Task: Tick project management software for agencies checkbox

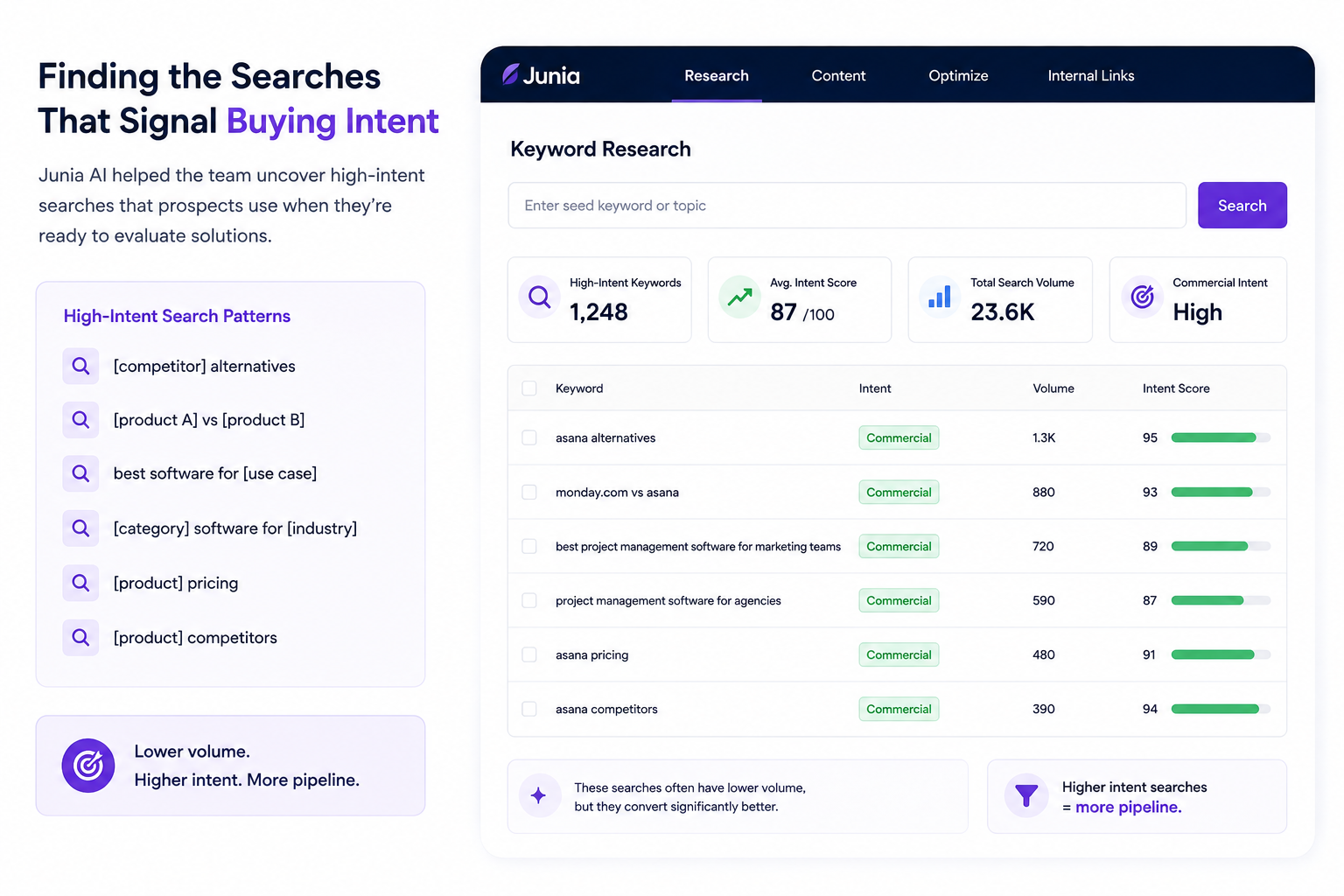Action: coord(529,600)
